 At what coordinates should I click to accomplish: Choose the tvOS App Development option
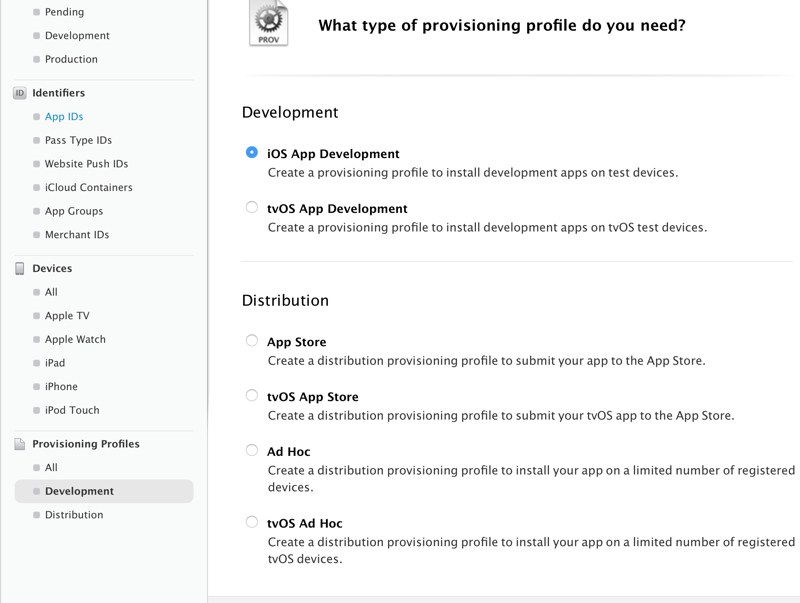[252, 208]
